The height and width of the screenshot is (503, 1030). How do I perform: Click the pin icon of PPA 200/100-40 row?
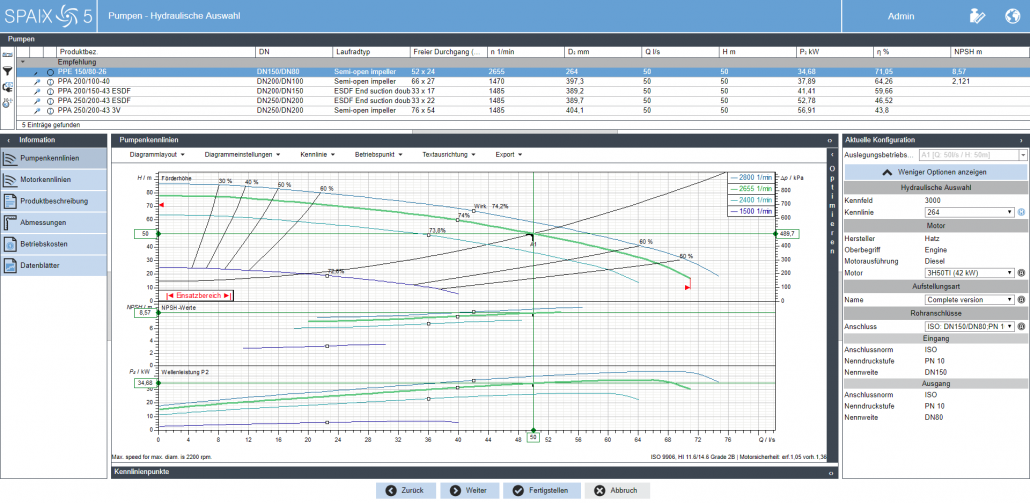click(37, 81)
